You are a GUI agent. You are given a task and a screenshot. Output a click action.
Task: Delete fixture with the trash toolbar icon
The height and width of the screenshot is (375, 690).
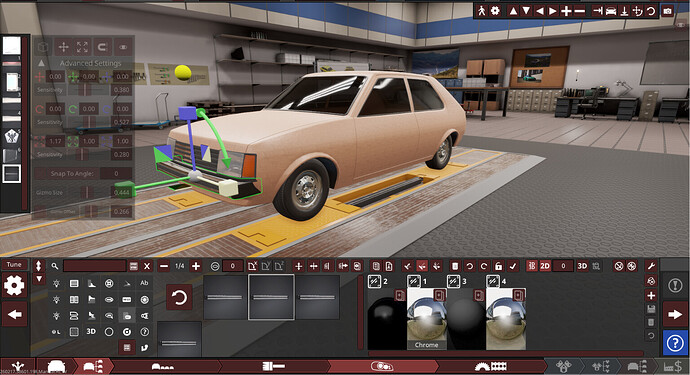pos(455,266)
